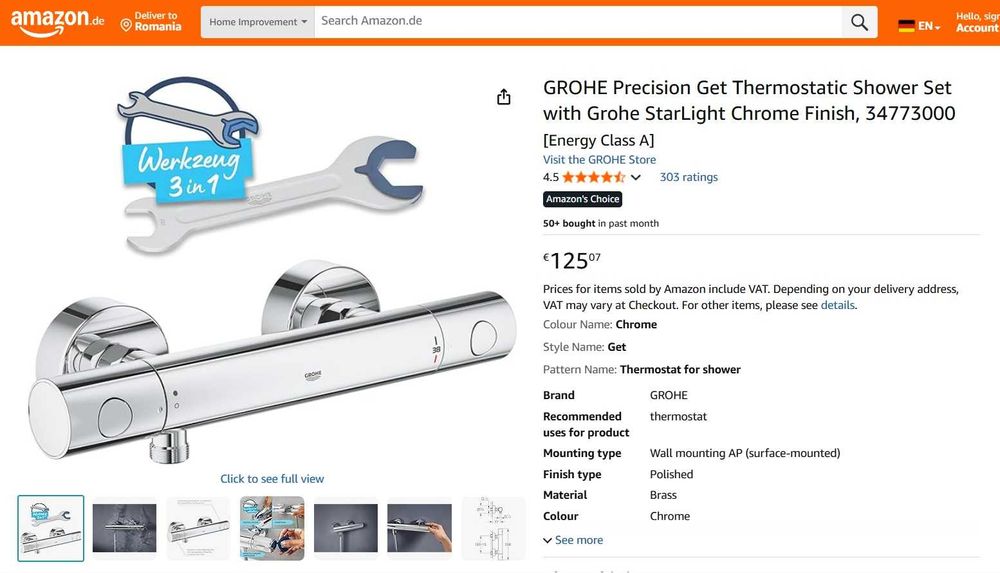Click the star rating icons
This screenshot has width=1000, height=573.
(593, 177)
